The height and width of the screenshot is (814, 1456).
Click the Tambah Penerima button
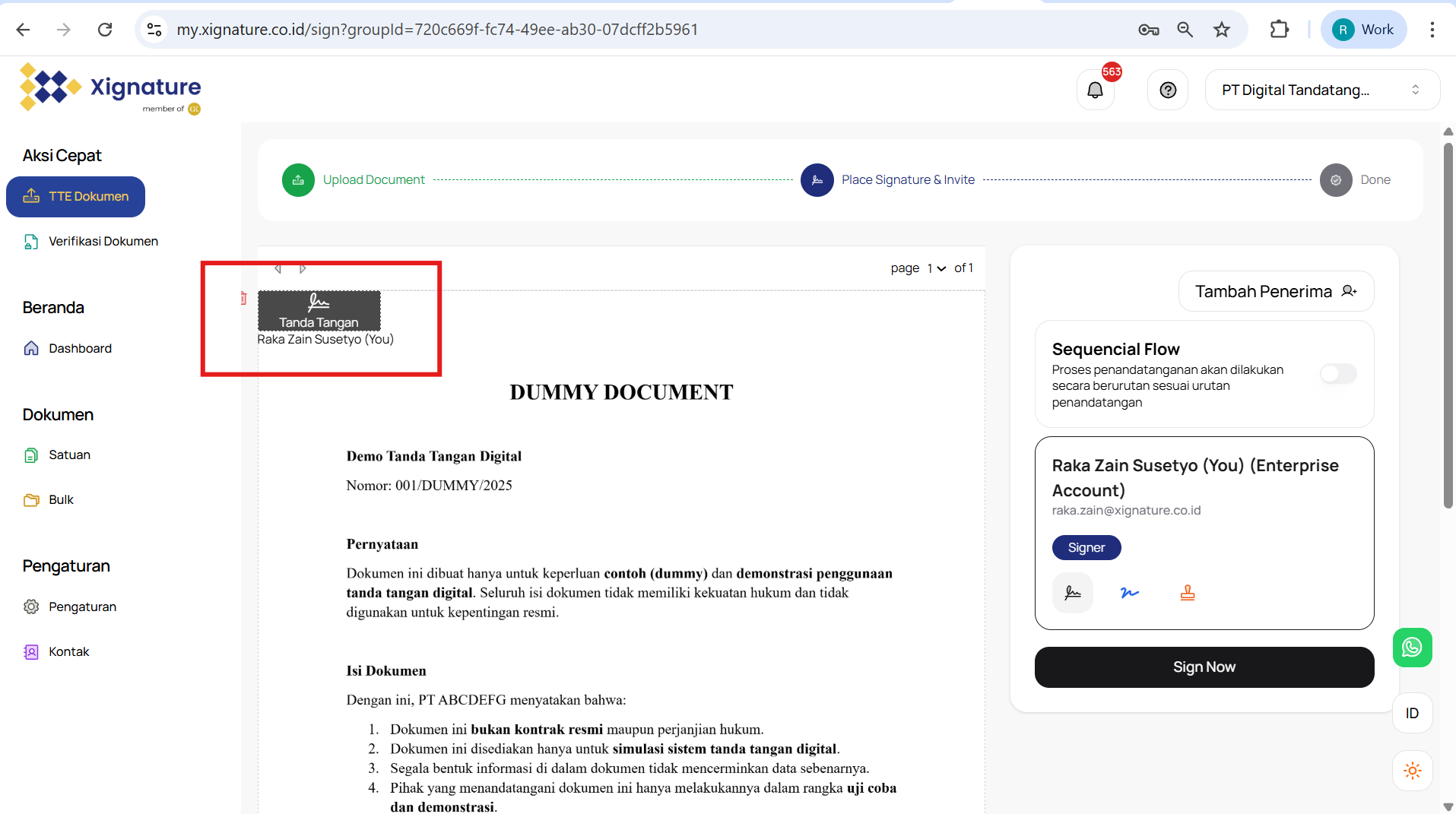coord(1276,292)
